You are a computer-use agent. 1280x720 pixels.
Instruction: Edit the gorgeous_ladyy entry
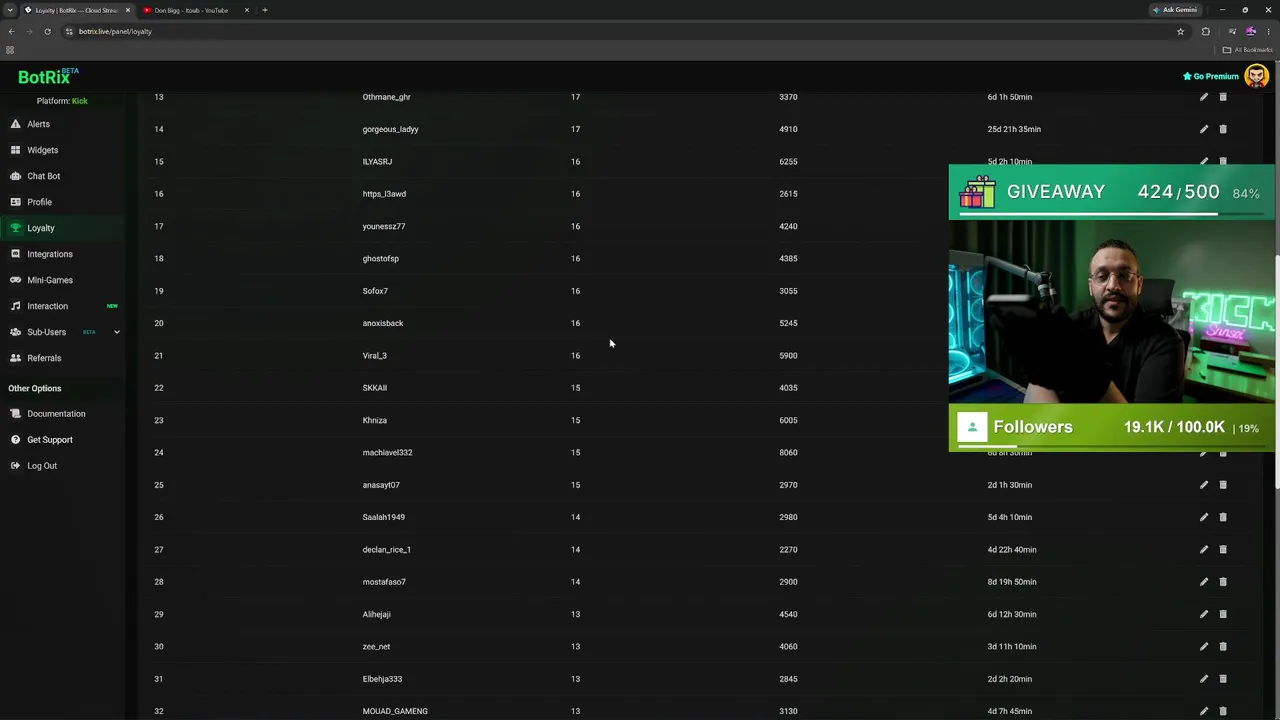(1204, 129)
